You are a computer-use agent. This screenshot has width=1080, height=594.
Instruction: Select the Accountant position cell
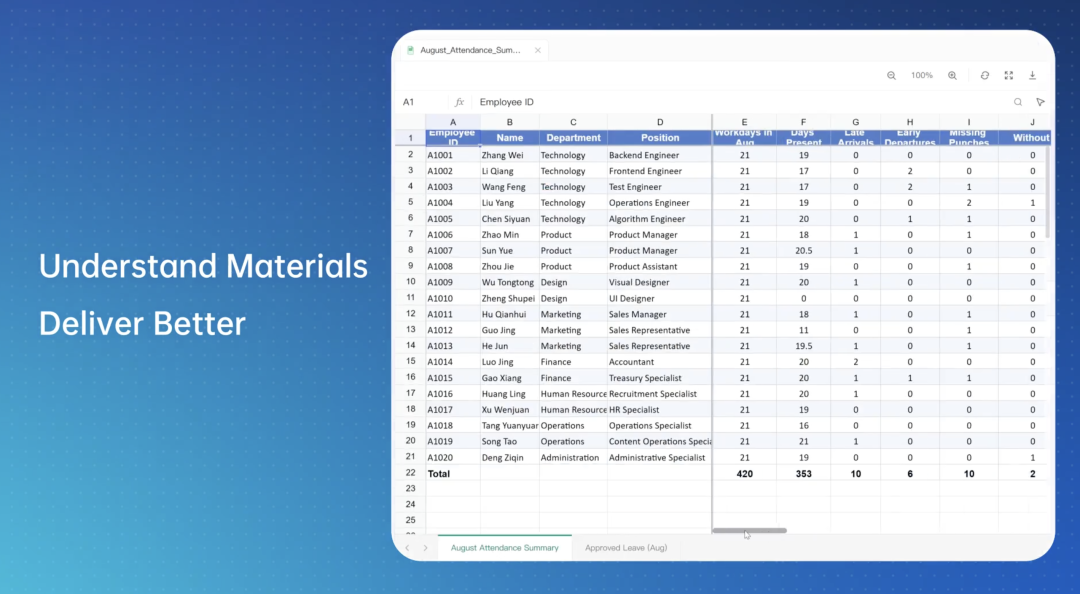click(660, 362)
